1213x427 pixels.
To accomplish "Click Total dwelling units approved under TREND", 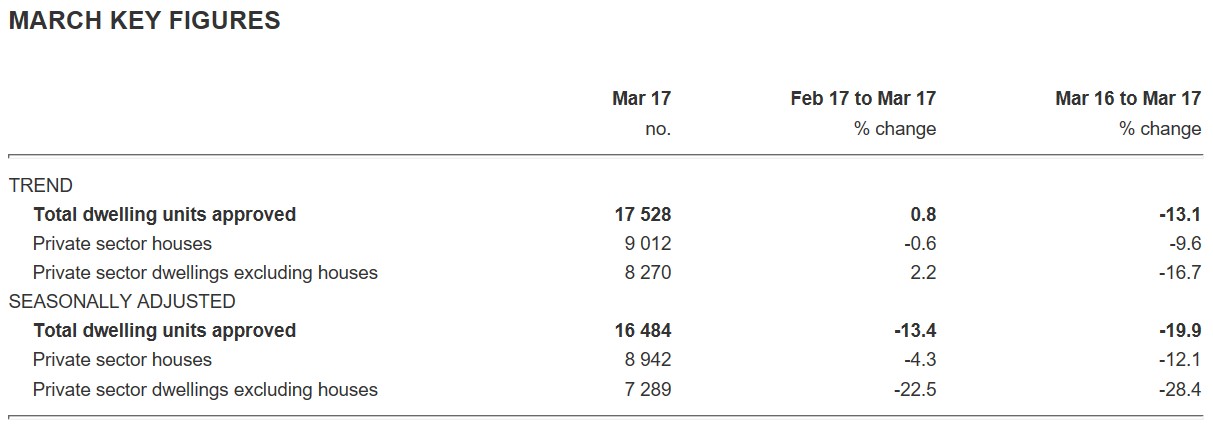I will pos(164,214).
